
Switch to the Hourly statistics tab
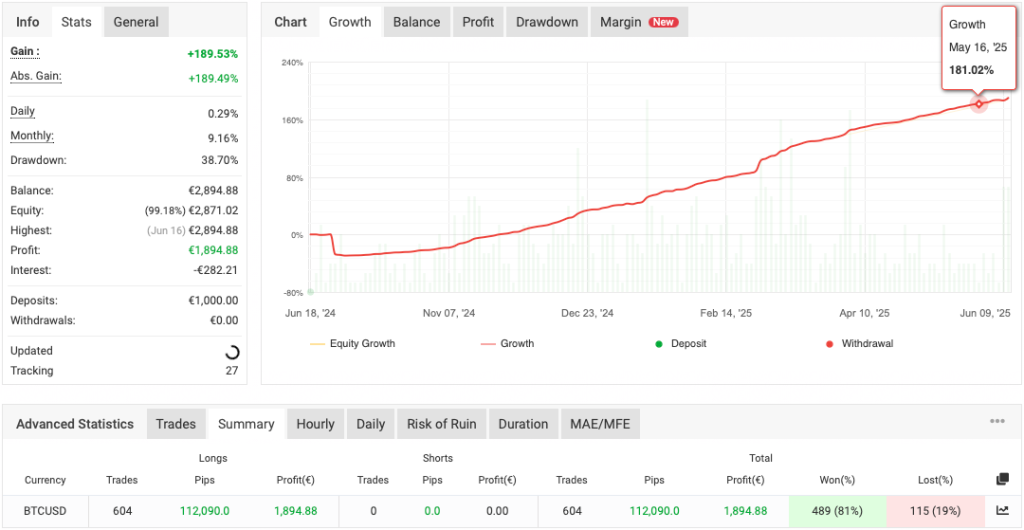click(x=315, y=424)
